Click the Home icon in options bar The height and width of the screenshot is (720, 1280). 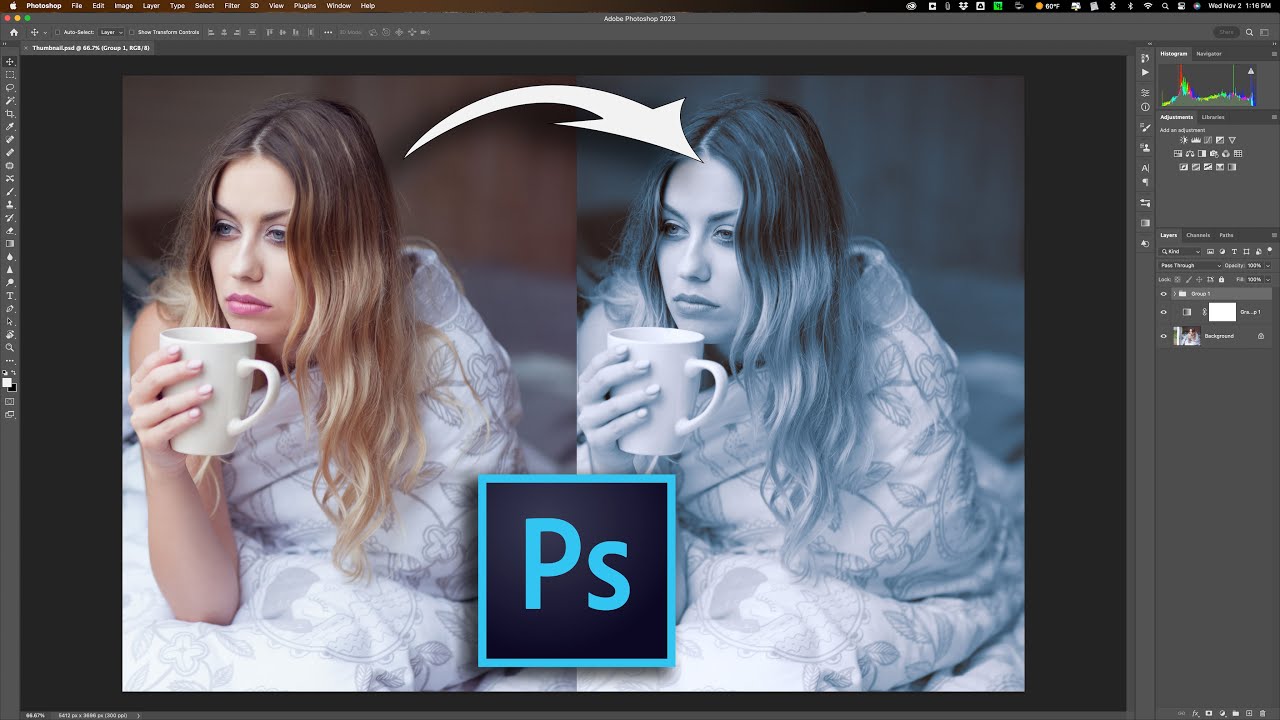pos(14,32)
